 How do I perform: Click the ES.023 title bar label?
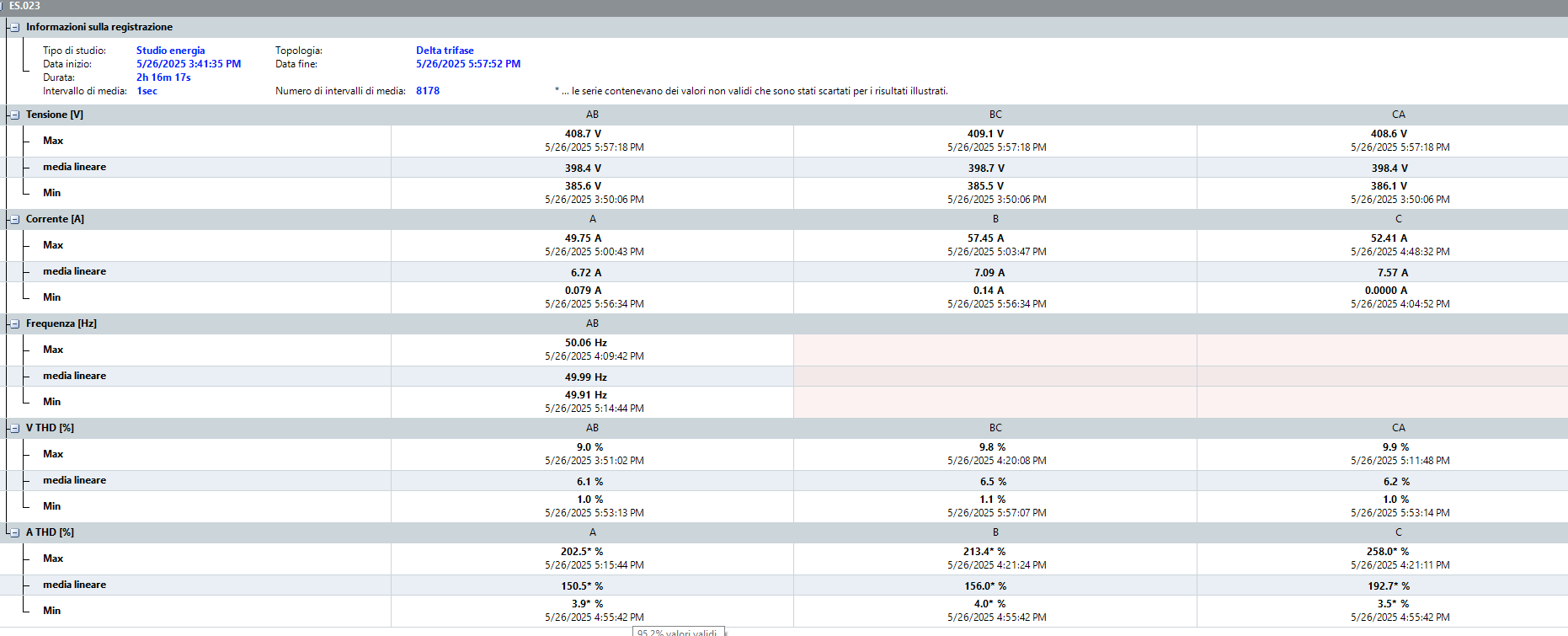pos(24,6)
